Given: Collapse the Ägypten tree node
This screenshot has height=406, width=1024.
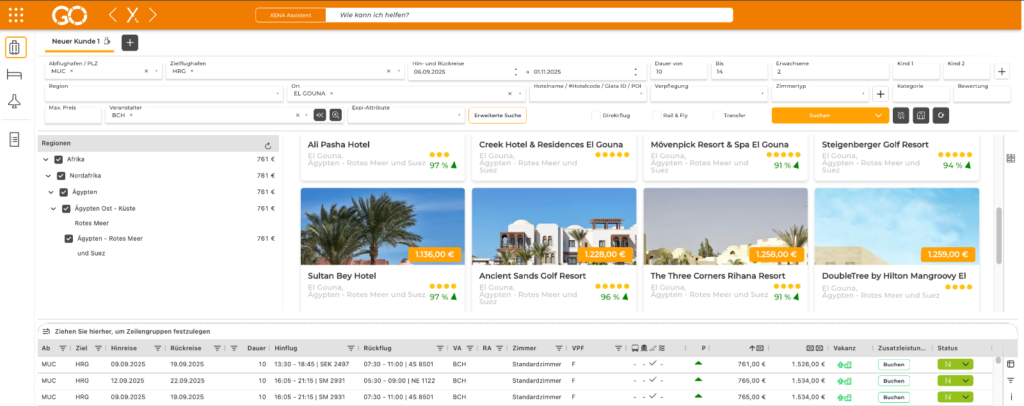Looking at the screenshot, I should 50,192.
